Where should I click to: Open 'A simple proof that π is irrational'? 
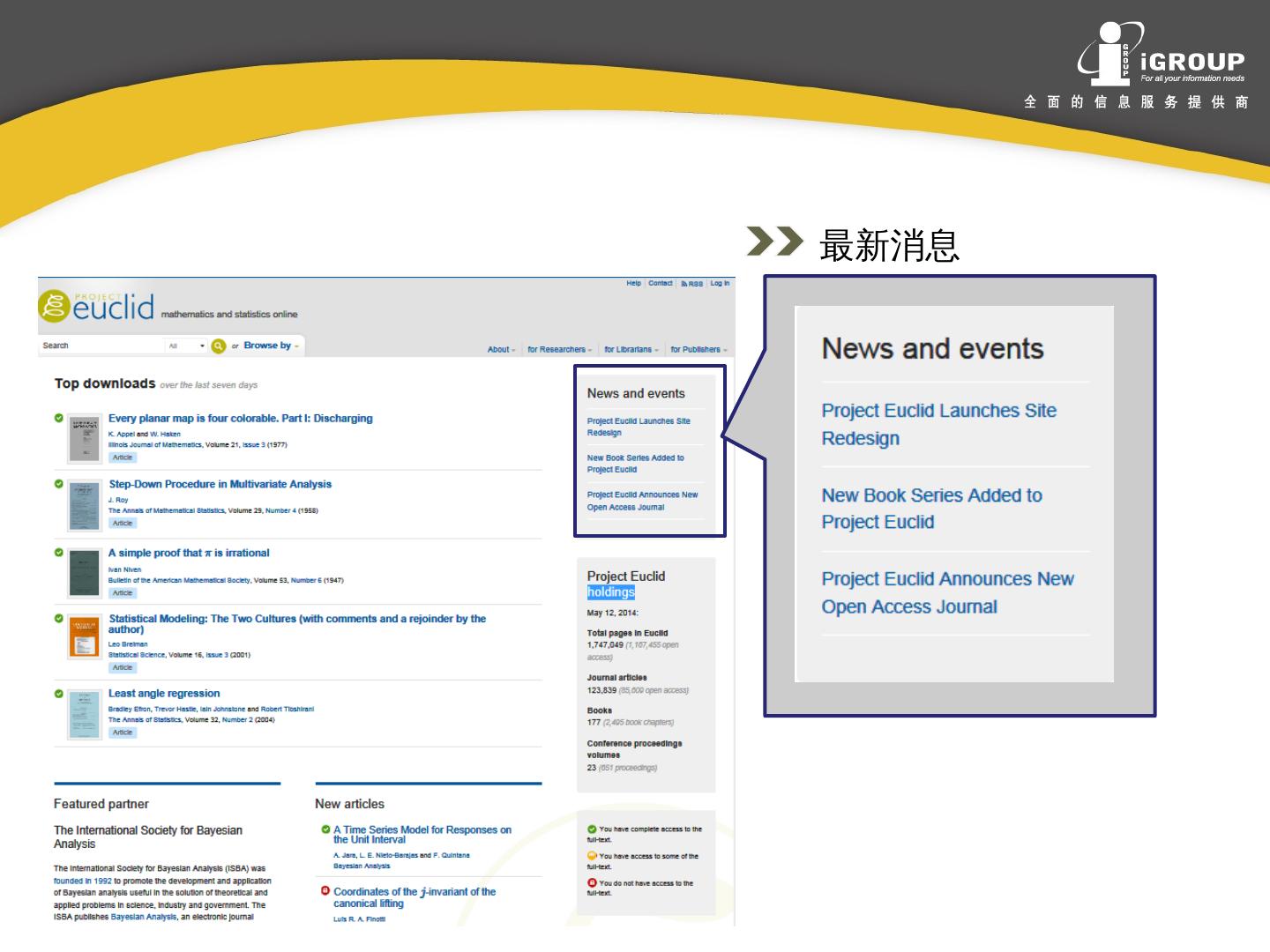coord(189,553)
